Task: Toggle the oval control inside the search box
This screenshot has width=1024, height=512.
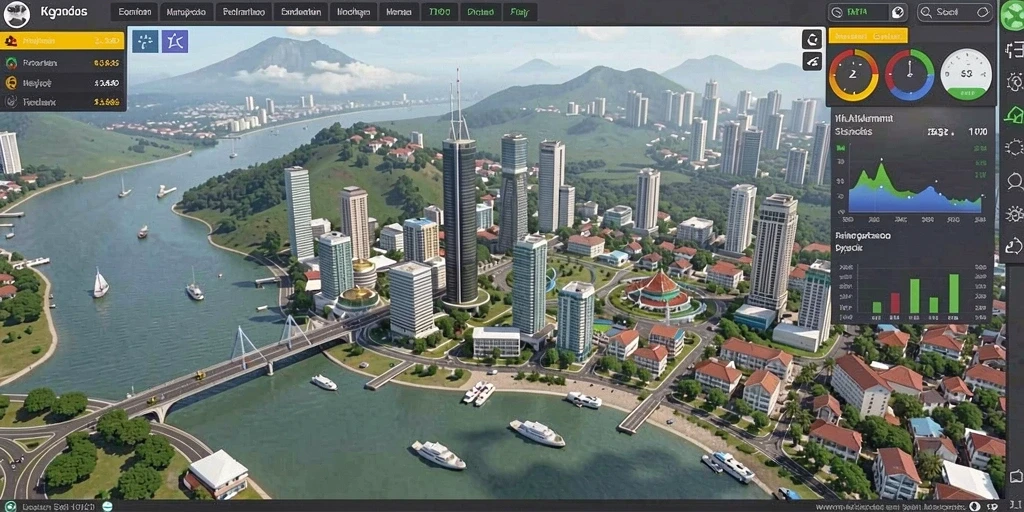Action: (984, 12)
